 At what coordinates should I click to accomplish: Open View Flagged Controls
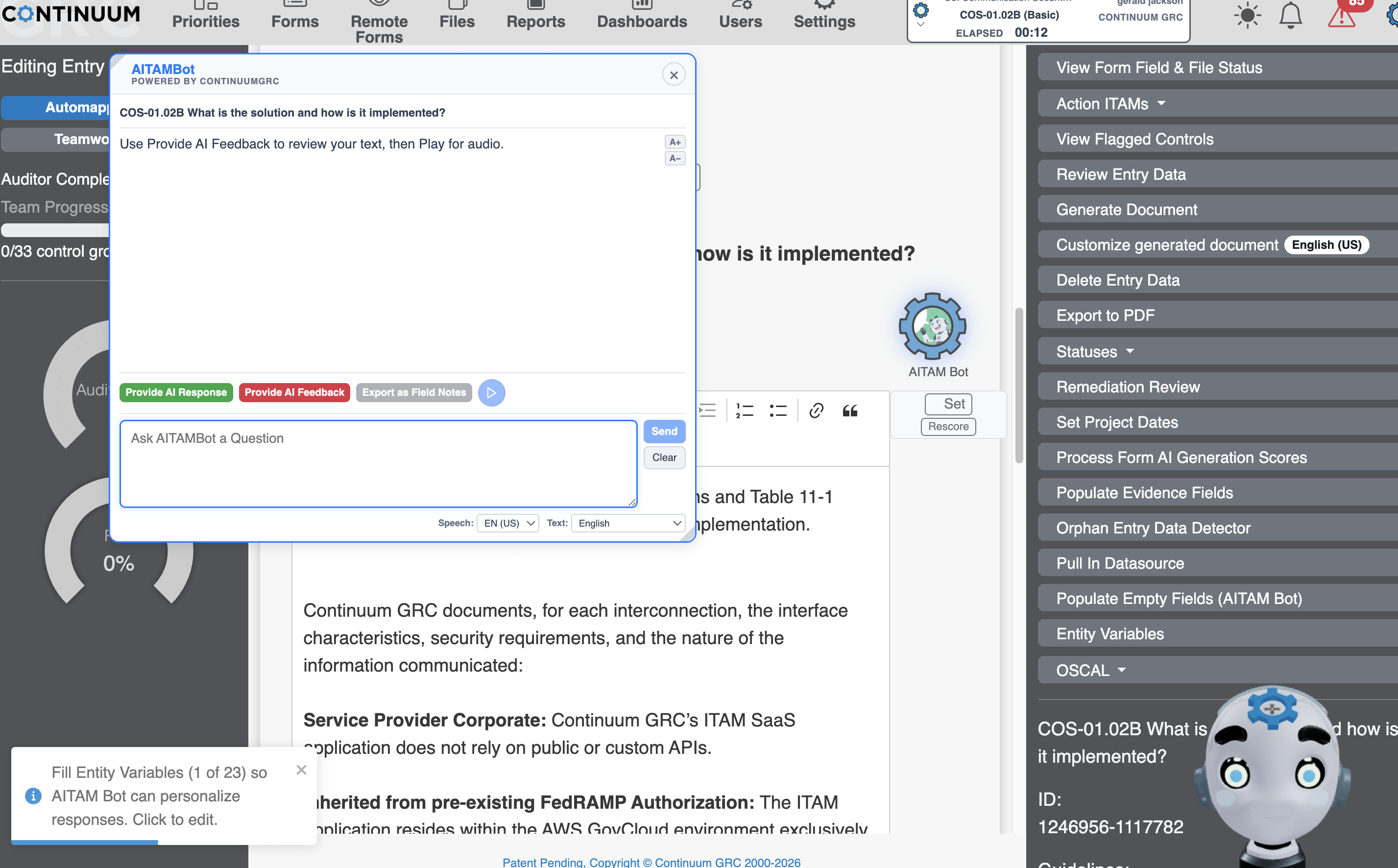1217,139
